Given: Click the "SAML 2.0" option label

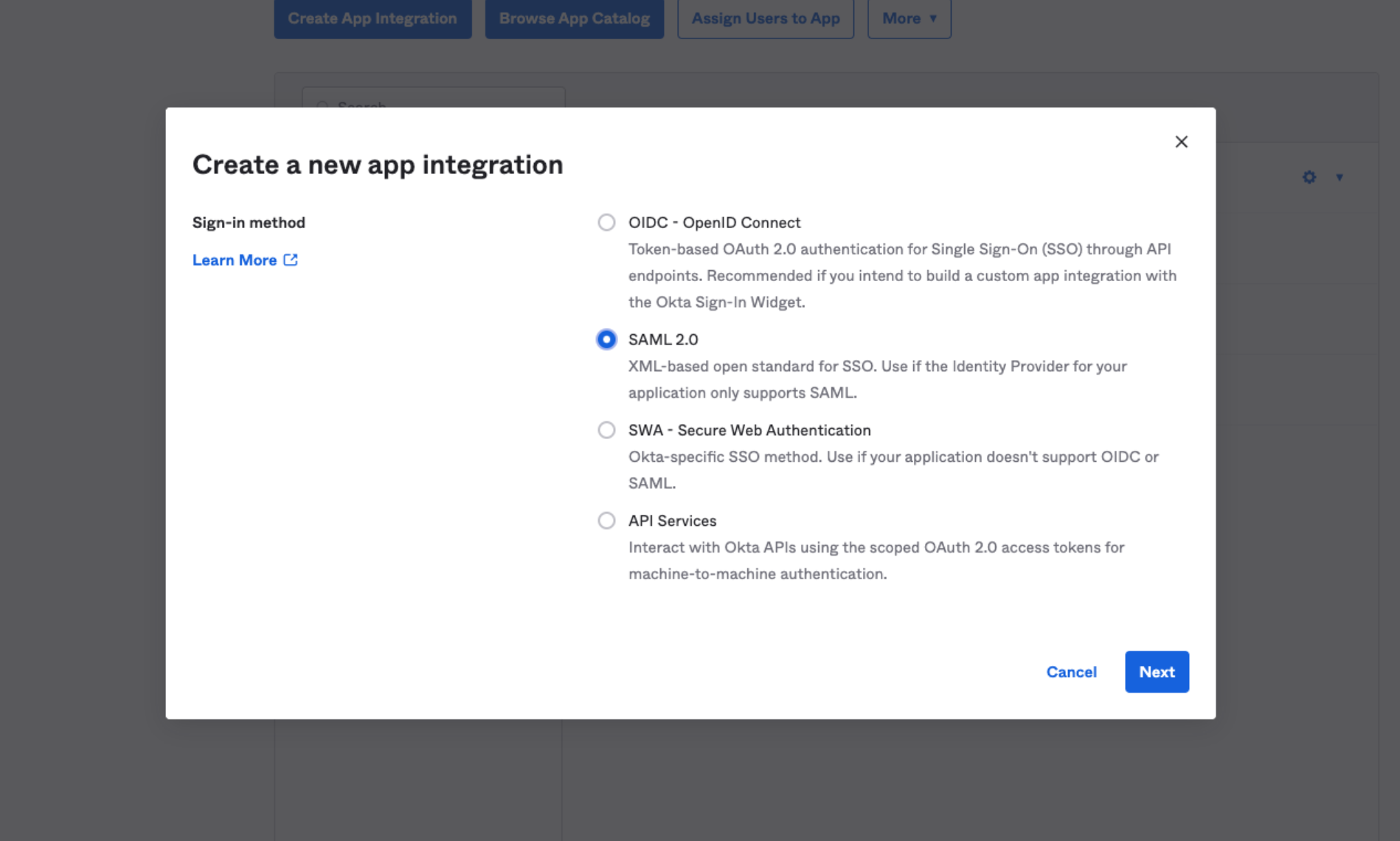Looking at the screenshot, I should pyautogui.click(x=663, y=339).
